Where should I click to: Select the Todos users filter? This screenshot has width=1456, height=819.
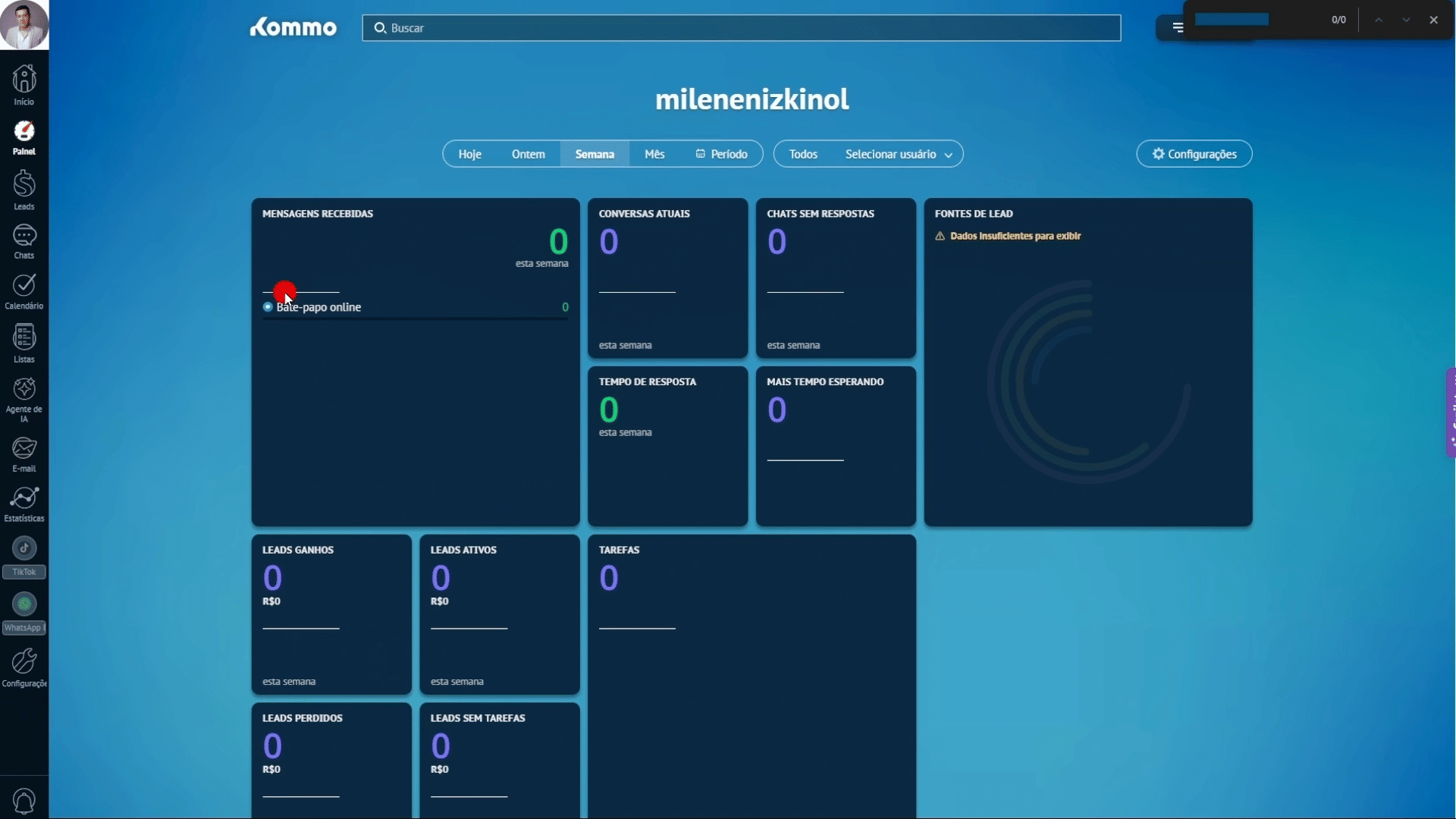pos(803,154)
